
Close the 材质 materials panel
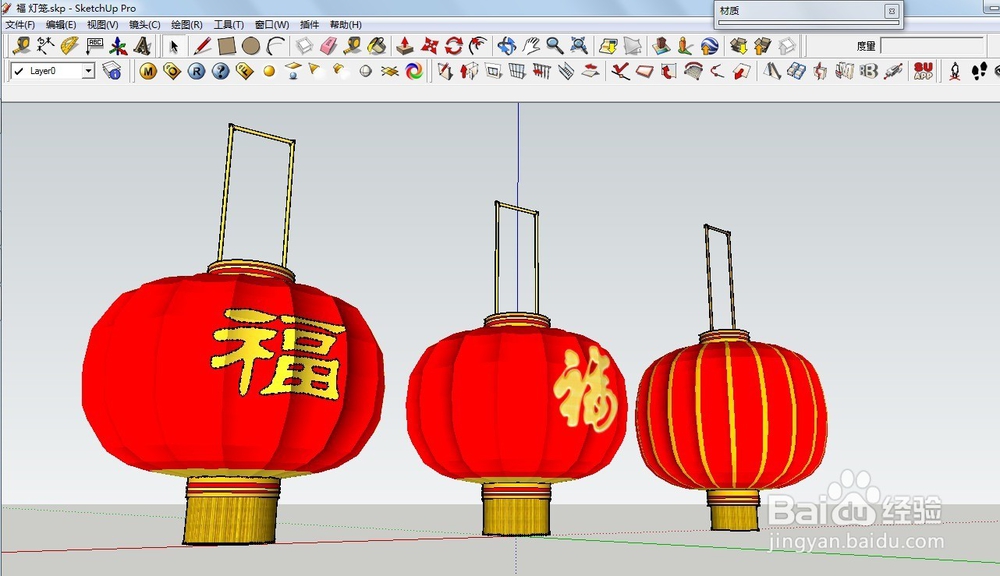892,11
